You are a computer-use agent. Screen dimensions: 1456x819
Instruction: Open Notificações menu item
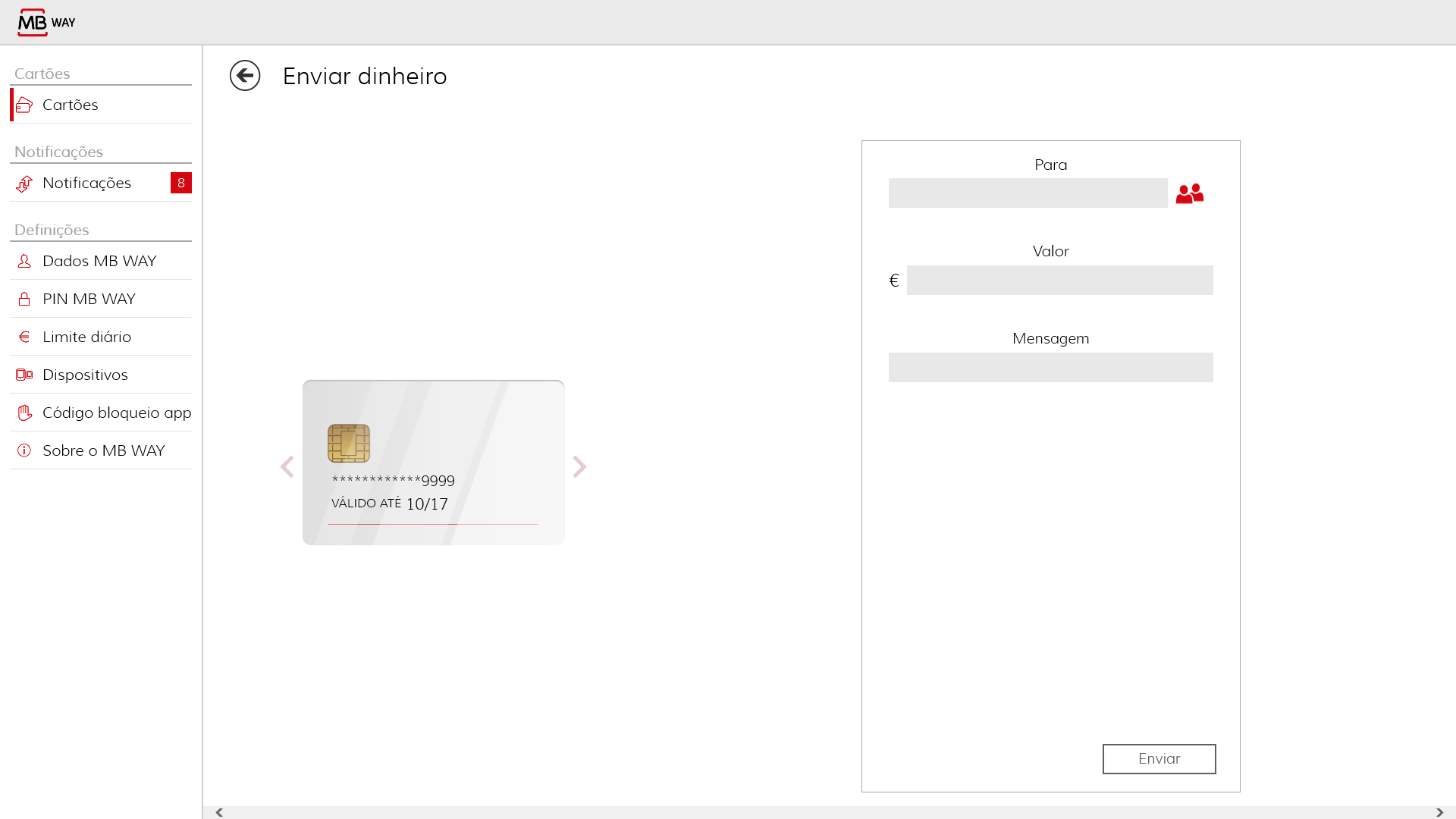pyautogui.click(x=86, y=183)
